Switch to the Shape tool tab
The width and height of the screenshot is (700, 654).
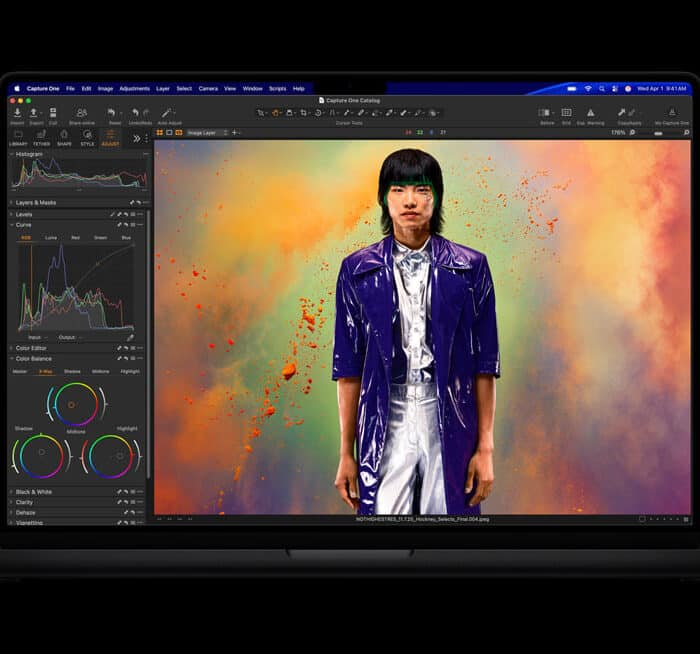pyautogui.click(x=64, y=138)
